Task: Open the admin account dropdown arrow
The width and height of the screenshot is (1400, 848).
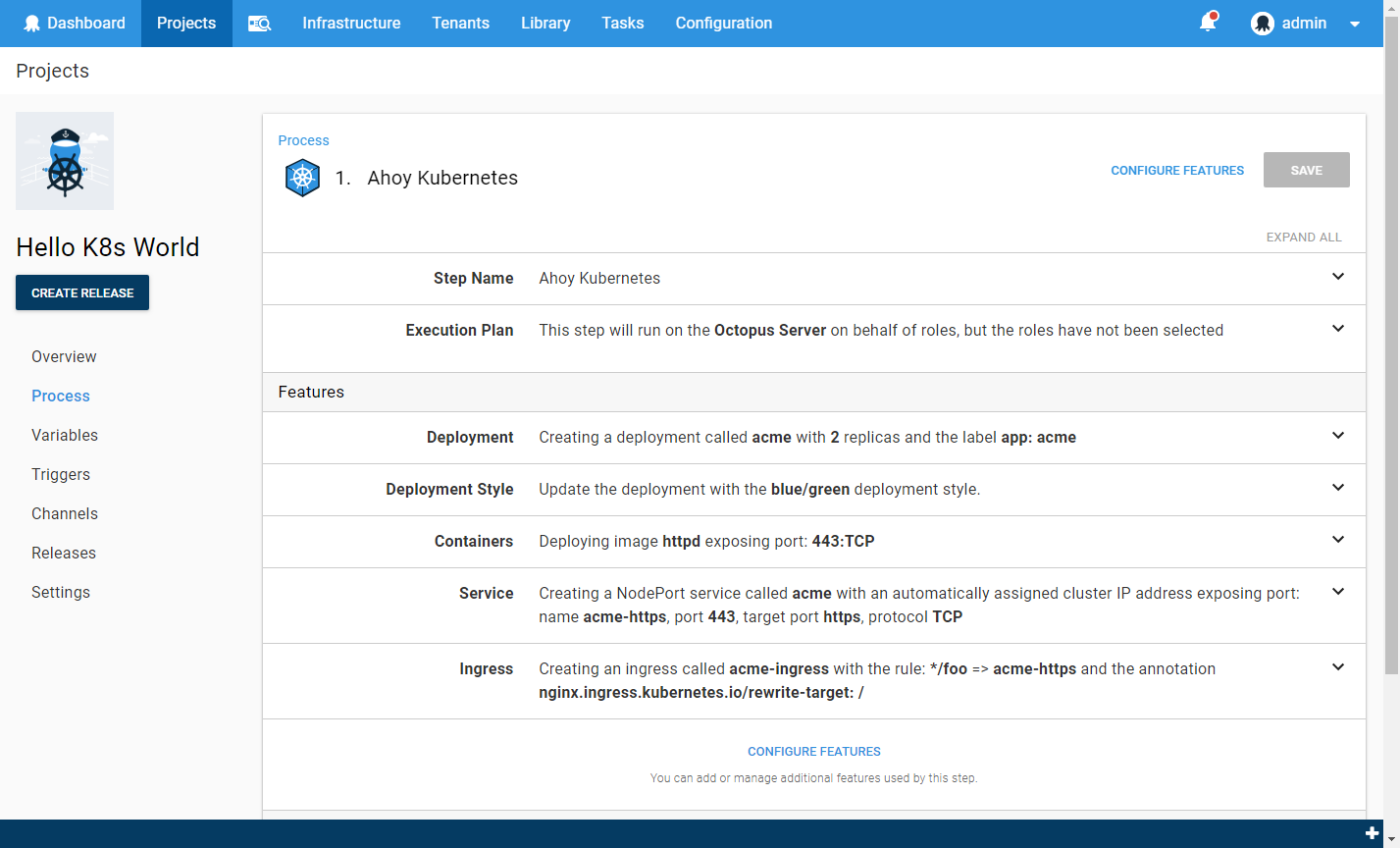Action: (1355, 25)
